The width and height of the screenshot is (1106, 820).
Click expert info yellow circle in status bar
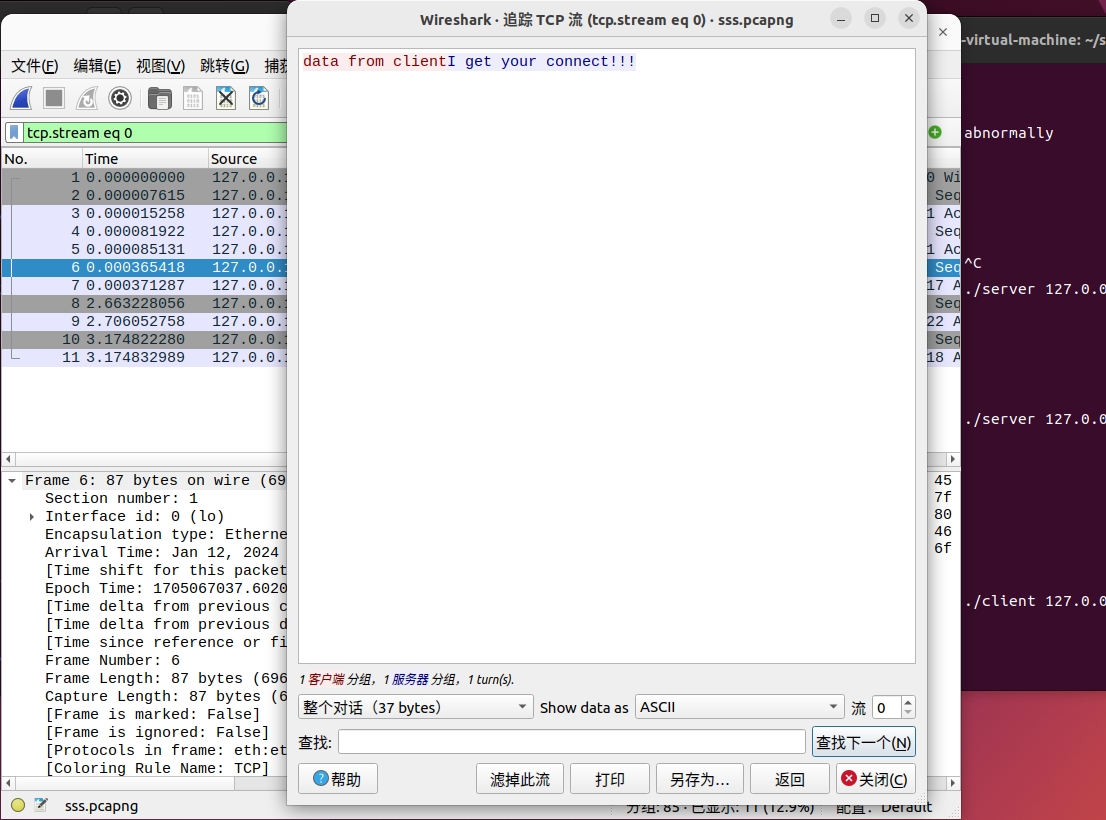click(18, 805)
